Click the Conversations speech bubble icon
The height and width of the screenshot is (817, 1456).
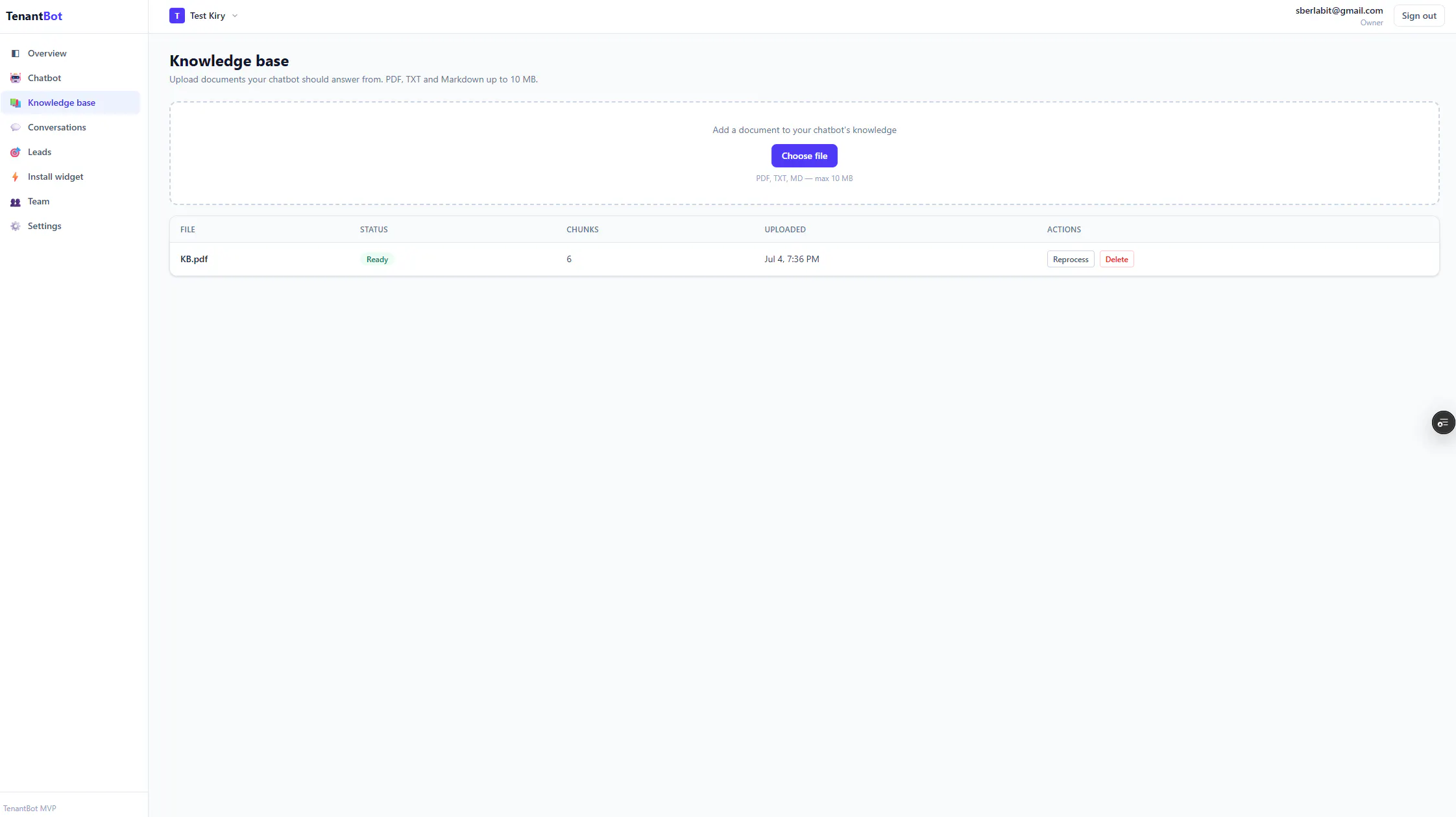16,127
